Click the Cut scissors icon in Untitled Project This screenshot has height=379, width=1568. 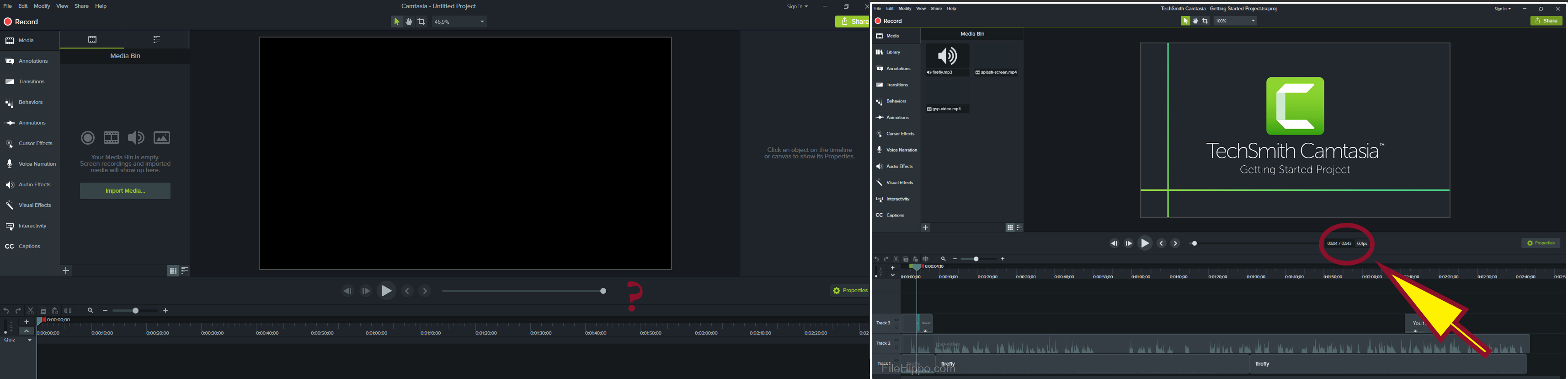[31, 311]
